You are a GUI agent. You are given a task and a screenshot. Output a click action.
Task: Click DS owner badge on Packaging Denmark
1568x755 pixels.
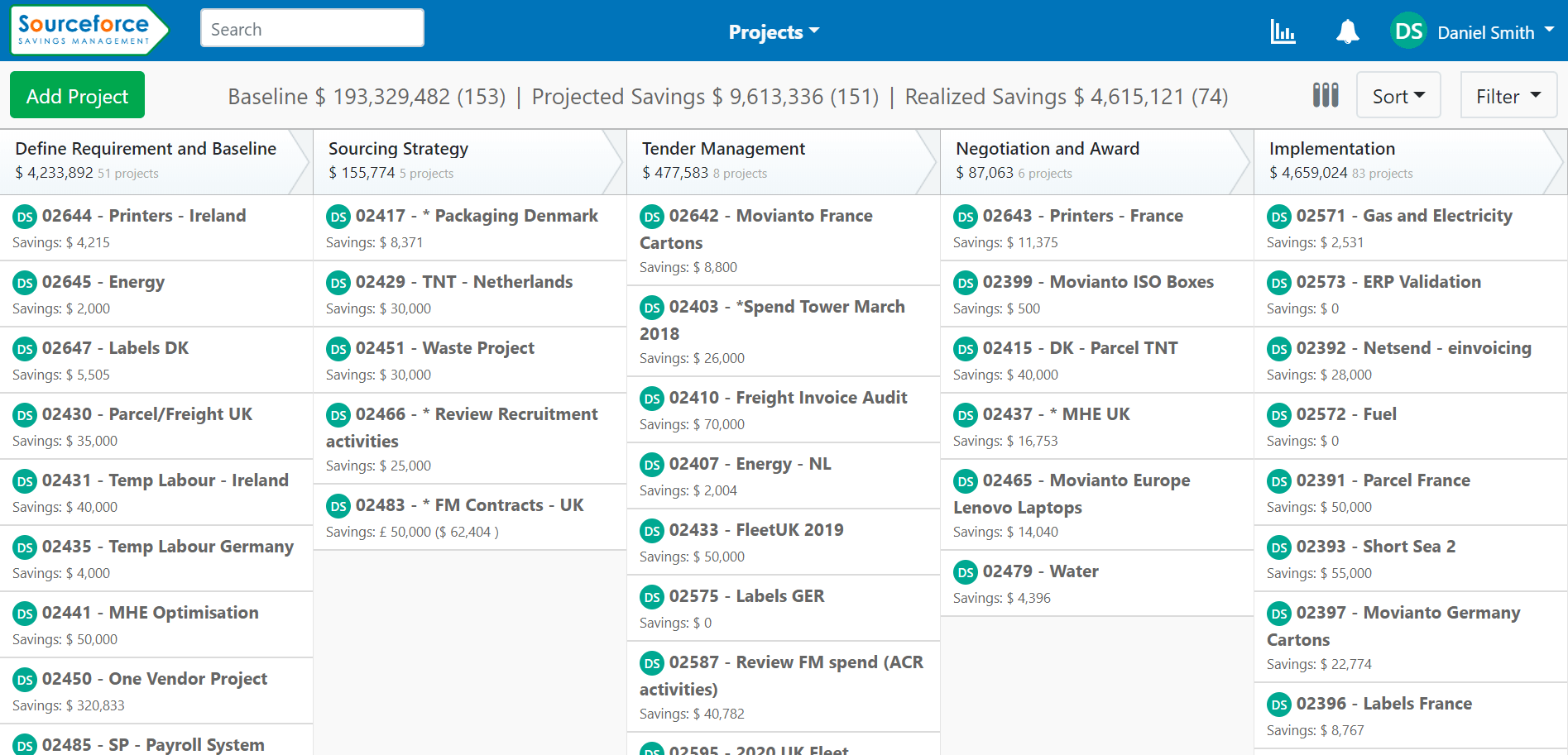pos(338,217)
